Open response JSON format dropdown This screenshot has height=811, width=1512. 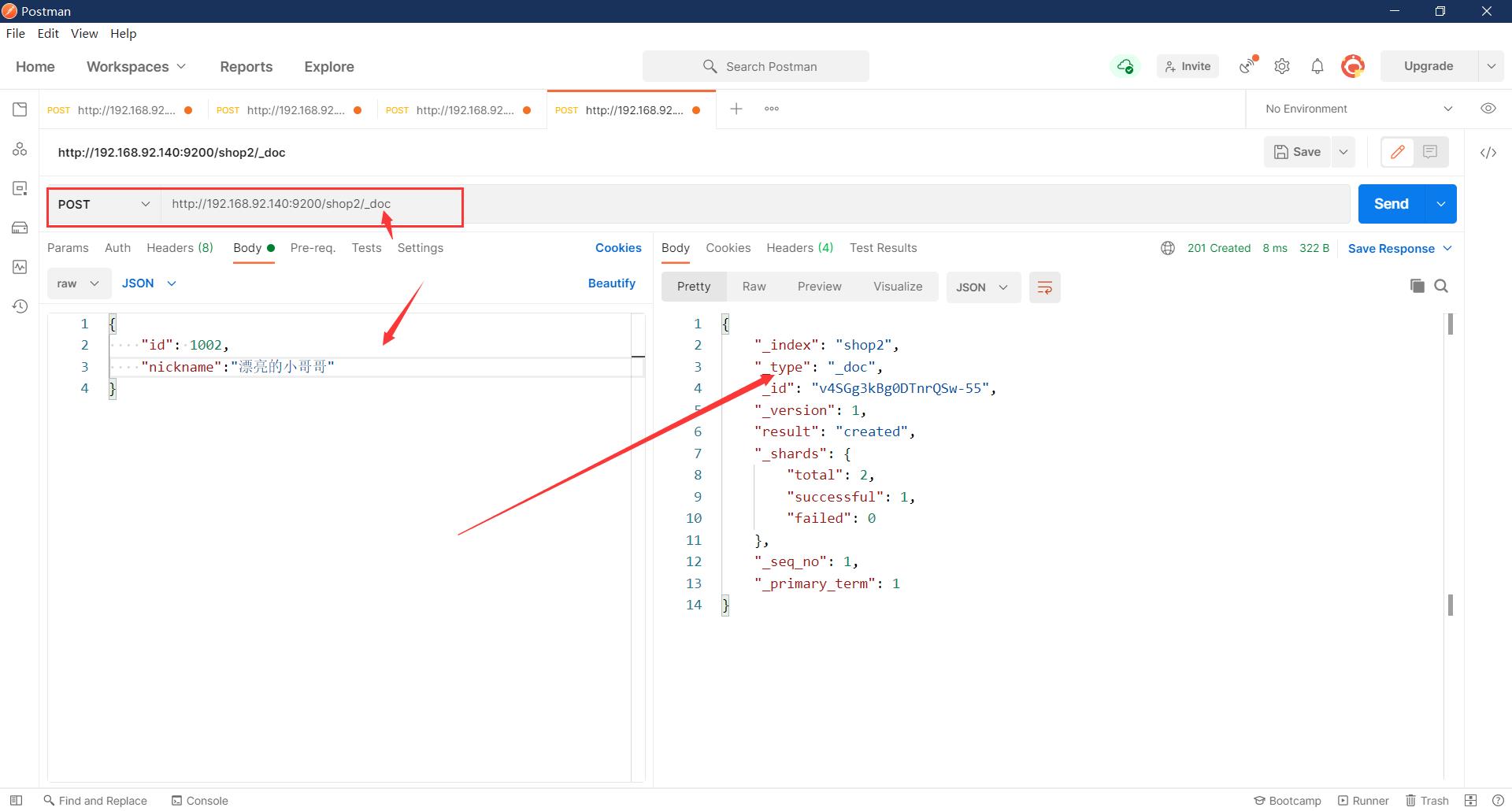click(x=983, y=287)
